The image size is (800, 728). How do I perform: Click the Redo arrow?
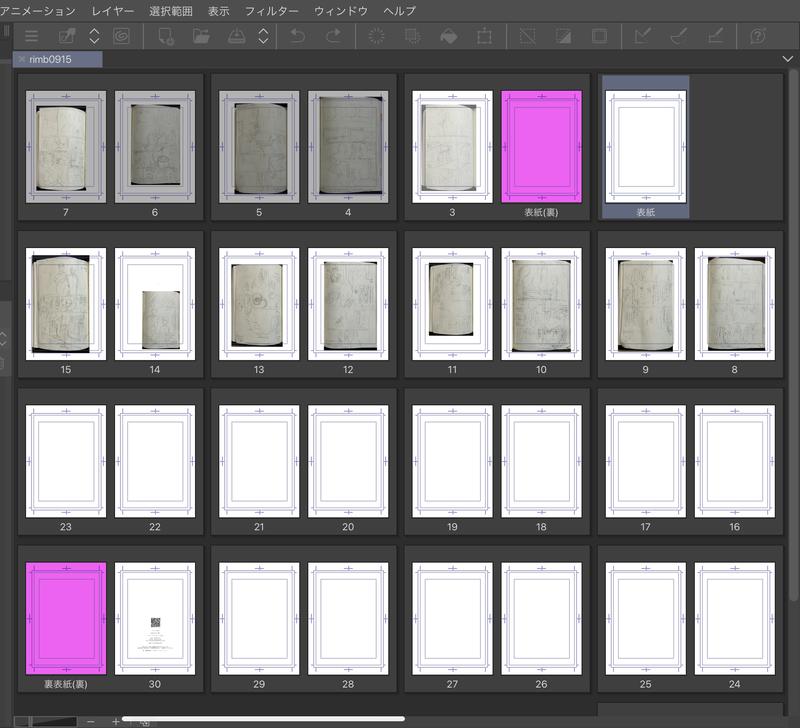333,36
